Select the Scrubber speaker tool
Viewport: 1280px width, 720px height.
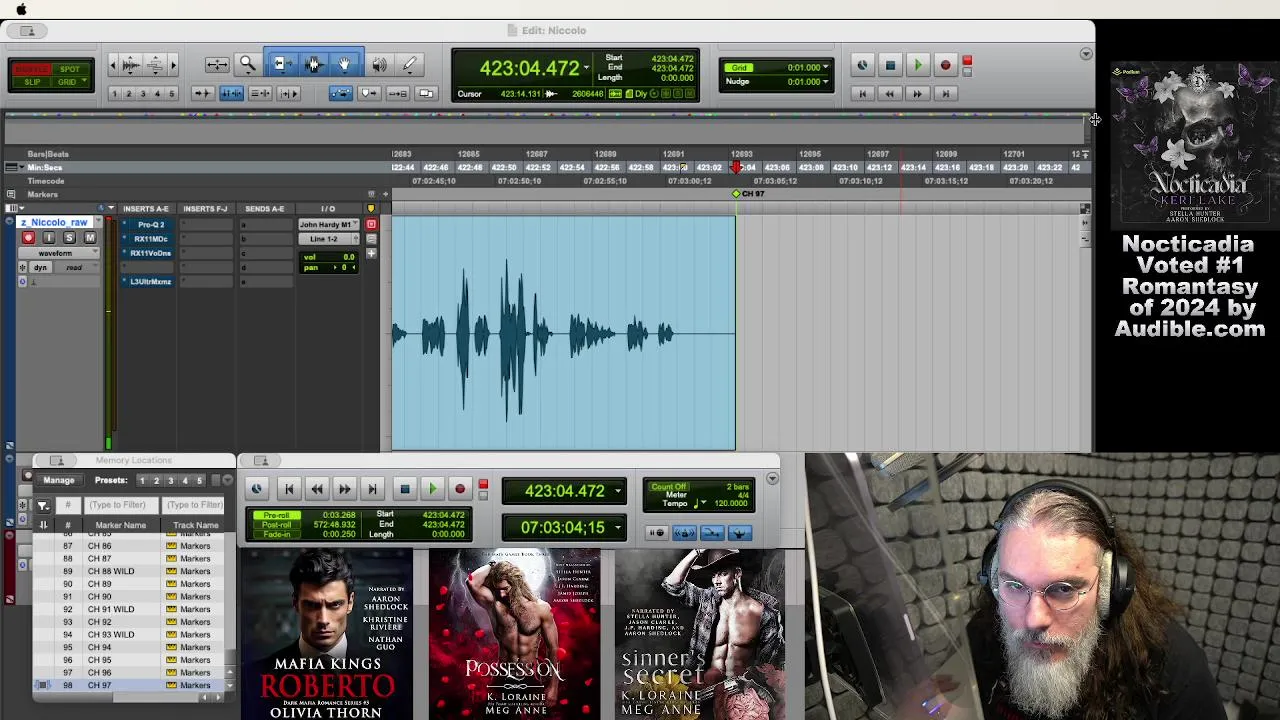tap(380, 65)
